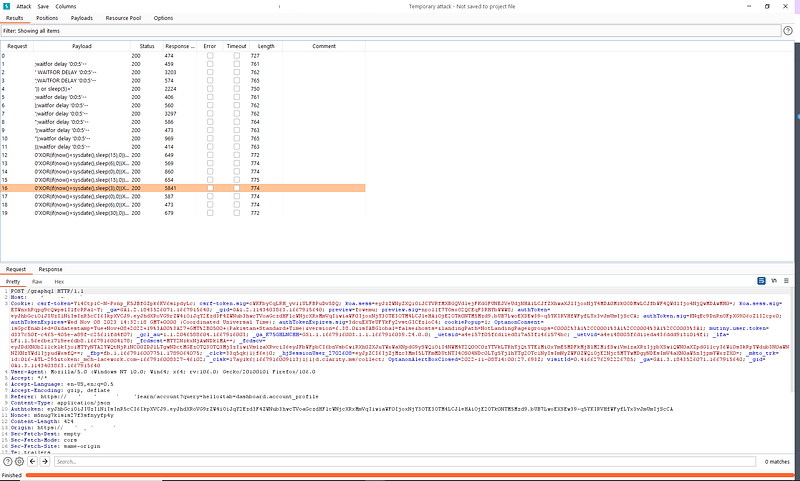
Task: Sort by the Status column header
Action: pos(147,46)
